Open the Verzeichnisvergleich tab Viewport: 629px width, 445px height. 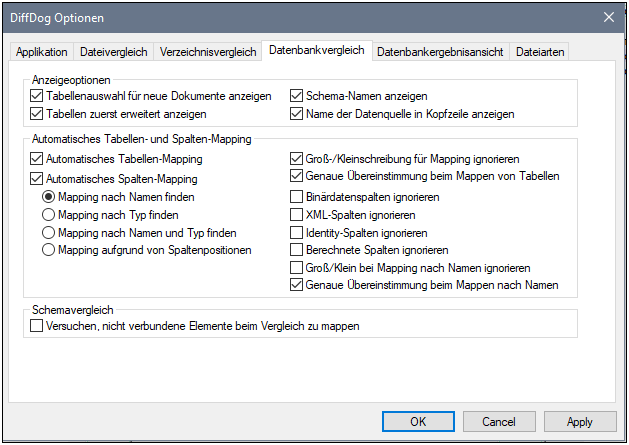(x=208, y=52)
